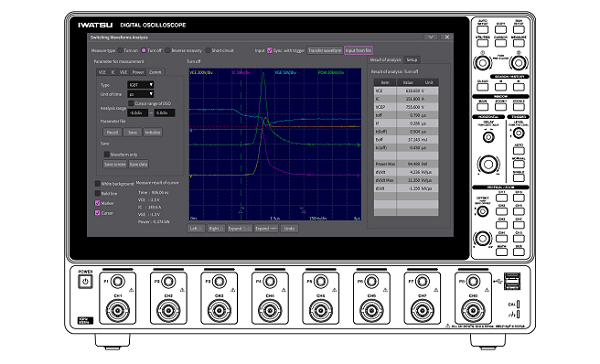Screen dimensions: 600x364
Task: Disable the Marker checkbox
Action: pyautogui.click(x=98, y=203)
